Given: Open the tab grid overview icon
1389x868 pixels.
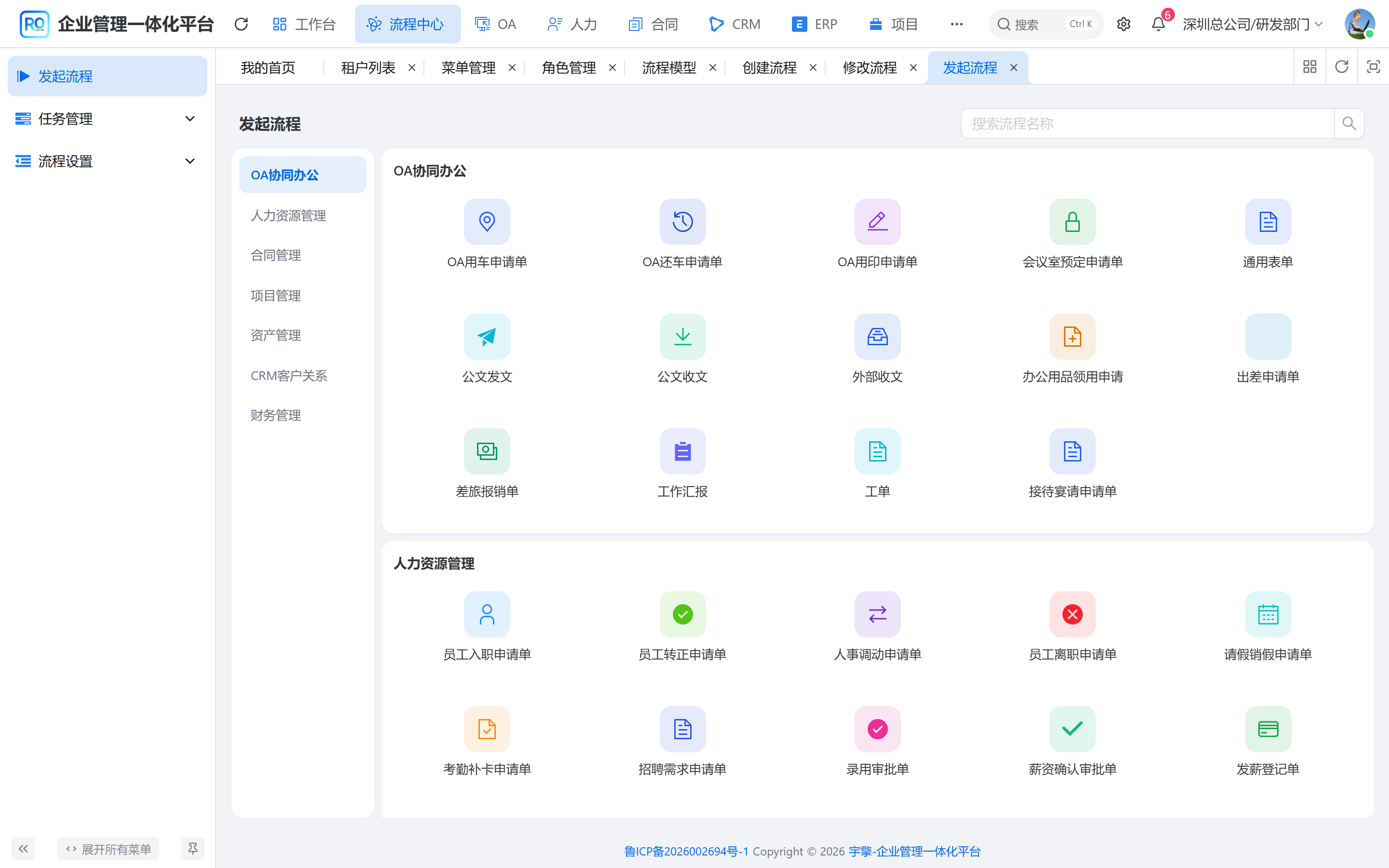Looking at the screenshot, I should (1310, 67).
